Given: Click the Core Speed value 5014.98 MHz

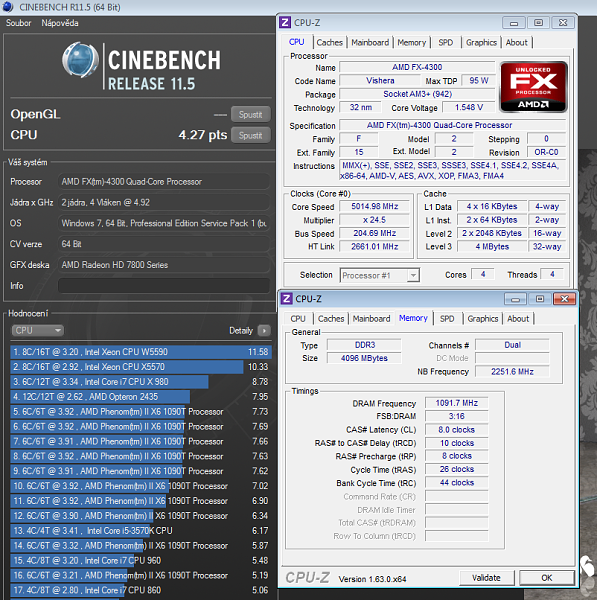Looking at the screenshot, I should (x=375, y=207).
